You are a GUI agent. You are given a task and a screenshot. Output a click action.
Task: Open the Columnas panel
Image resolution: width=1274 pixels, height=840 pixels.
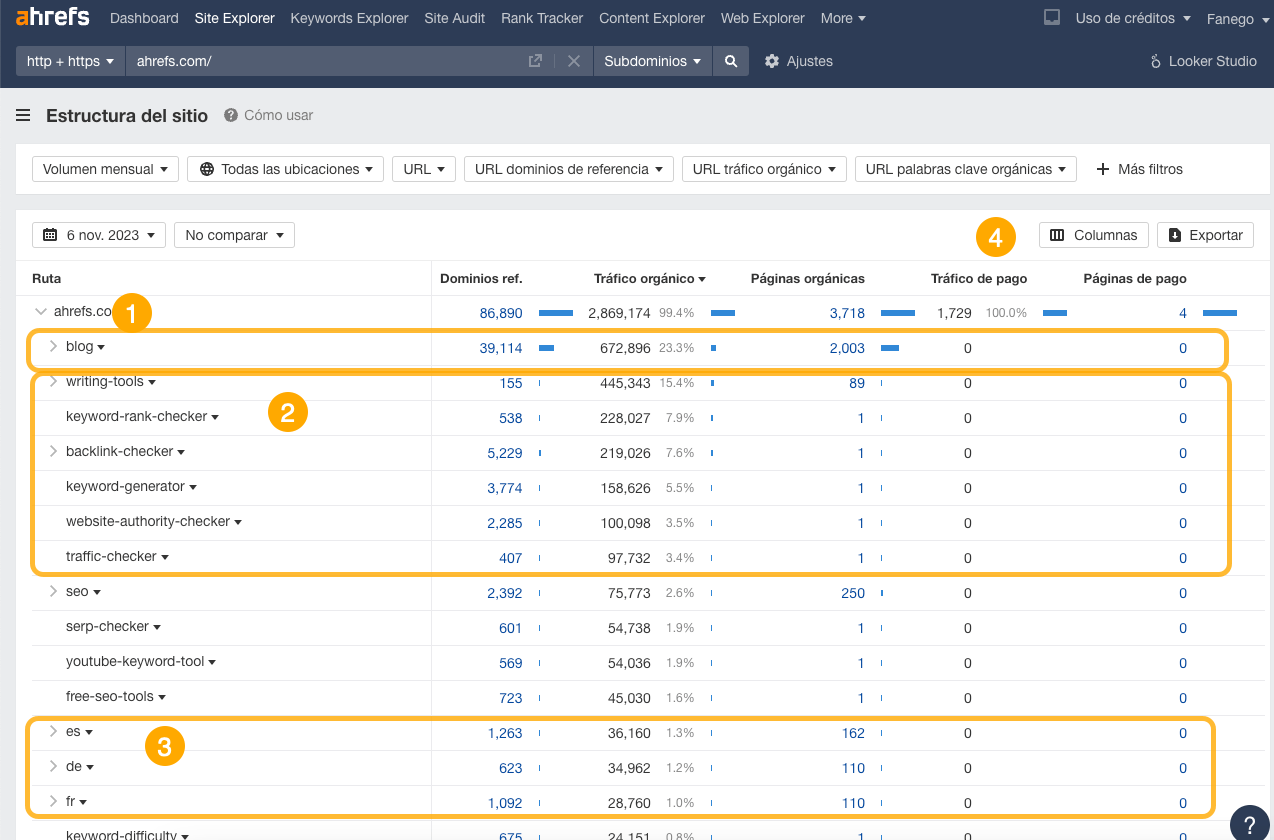1093,234
